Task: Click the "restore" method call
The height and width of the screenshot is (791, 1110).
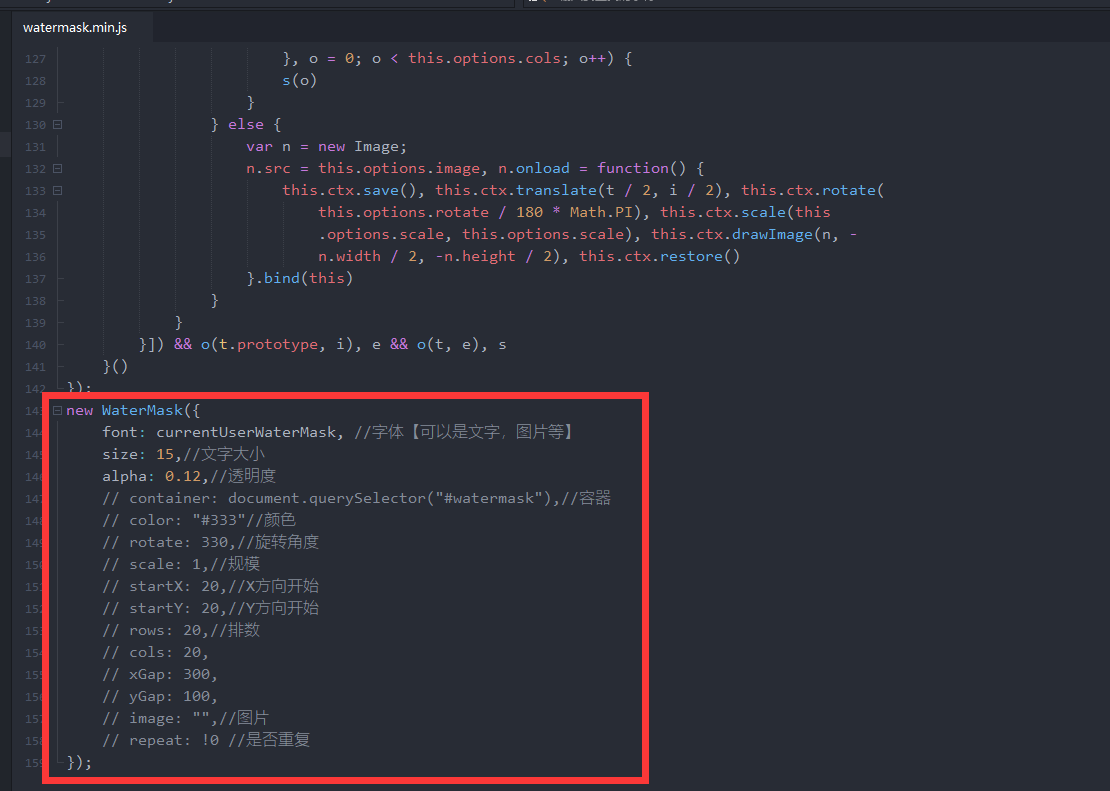Action: point(690,256)
